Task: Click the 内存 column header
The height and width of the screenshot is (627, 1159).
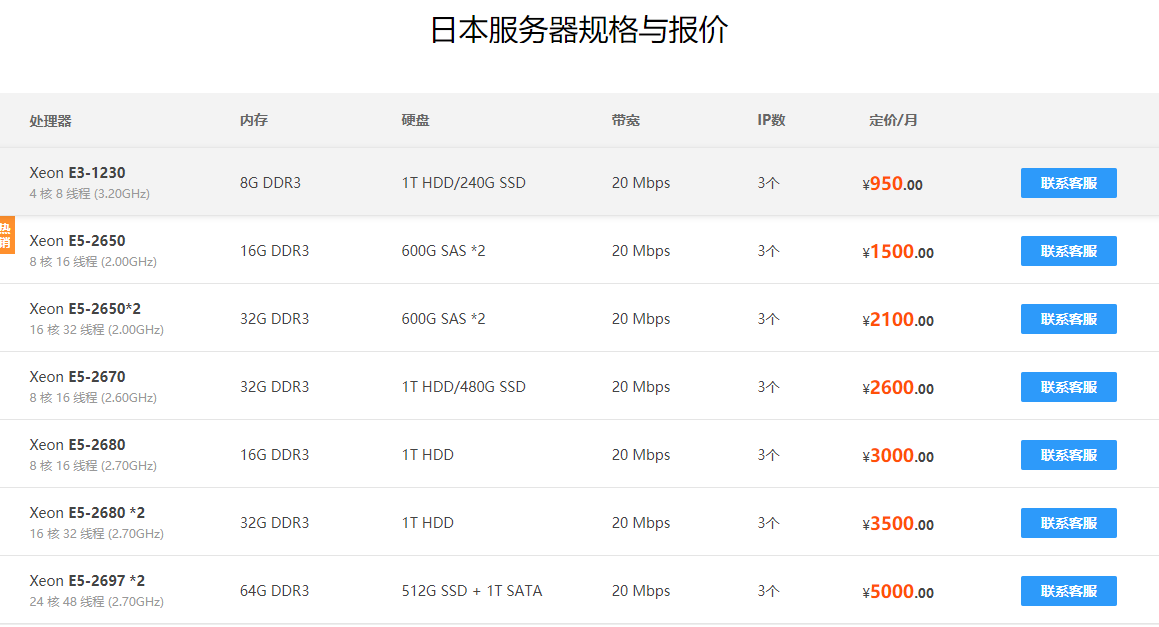Action: (x=254, y=120)
